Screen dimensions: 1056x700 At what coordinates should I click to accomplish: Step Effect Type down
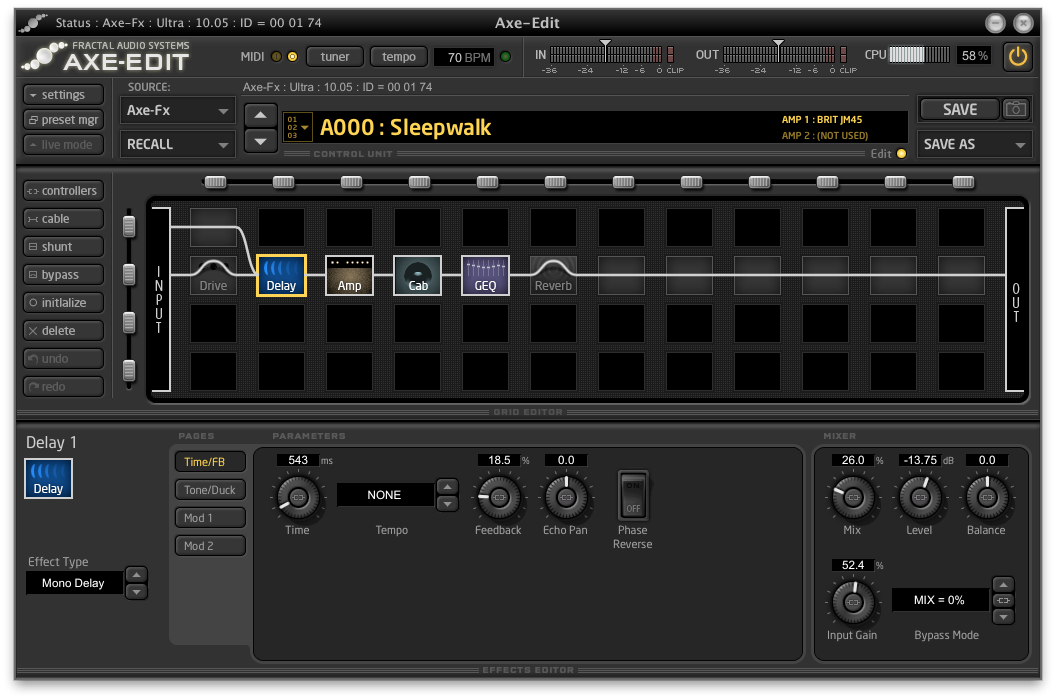pos(137,592)
